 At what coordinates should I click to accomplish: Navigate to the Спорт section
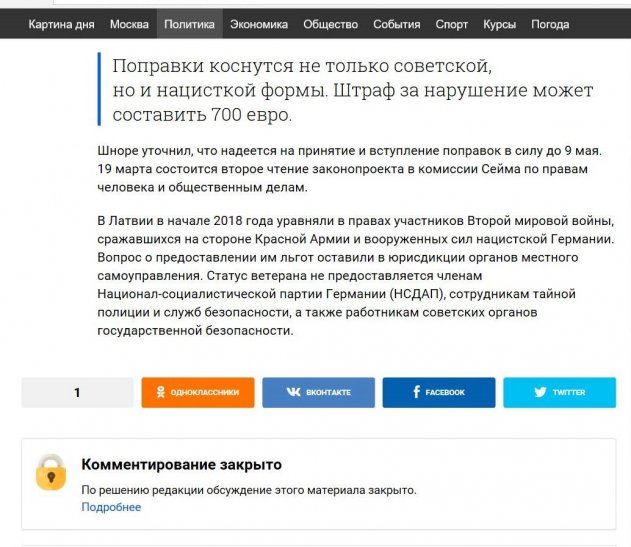click(451, 24)
